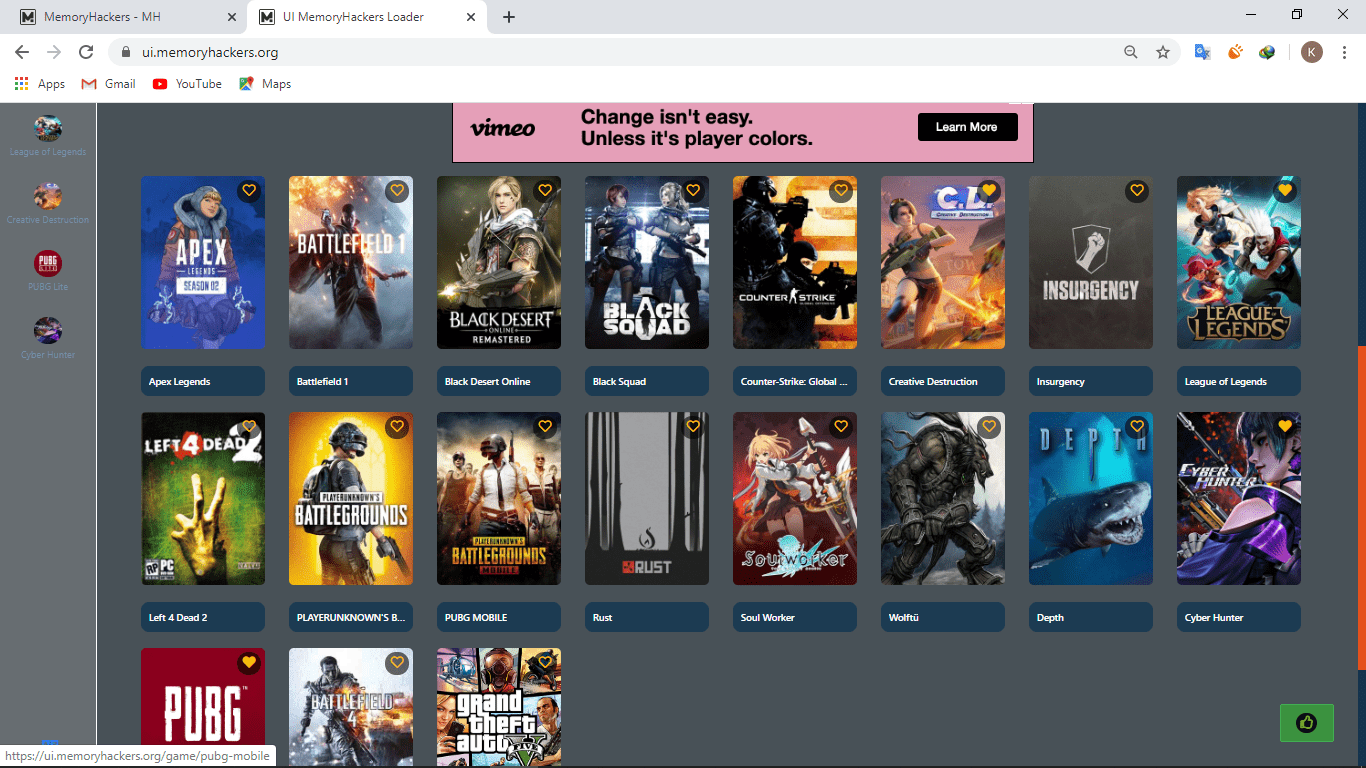Open the zoom magnifier icon in address bar
Screen dimensions: 1366x768
[1131, 52]
